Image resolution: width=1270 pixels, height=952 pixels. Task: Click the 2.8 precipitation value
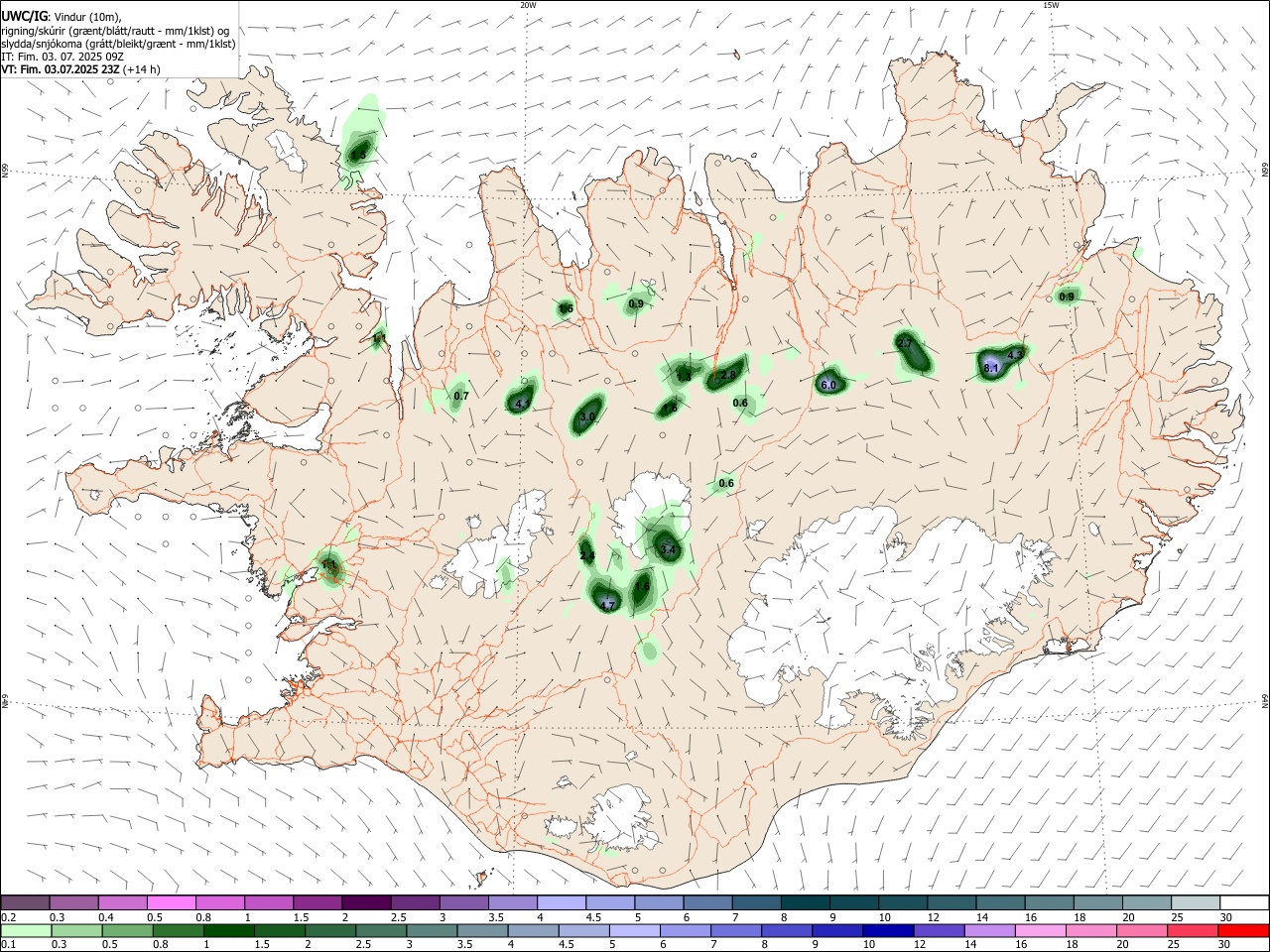(728, 375)
